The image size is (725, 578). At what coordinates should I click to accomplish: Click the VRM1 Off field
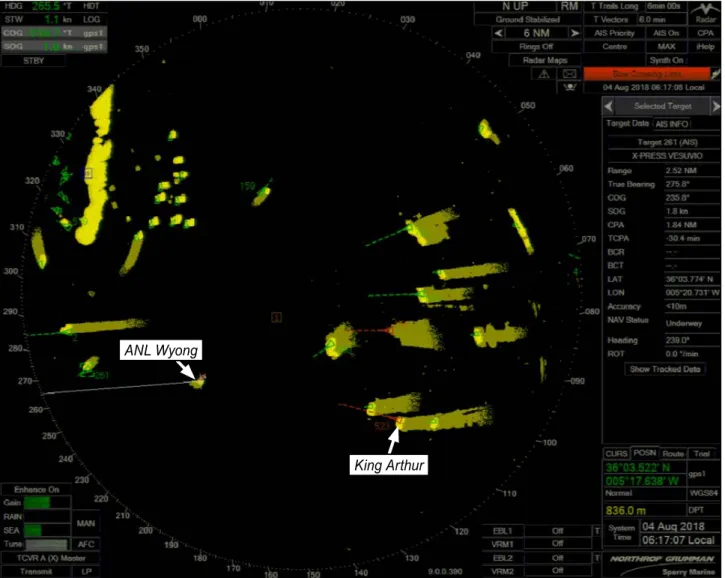(x=558, y=544)
